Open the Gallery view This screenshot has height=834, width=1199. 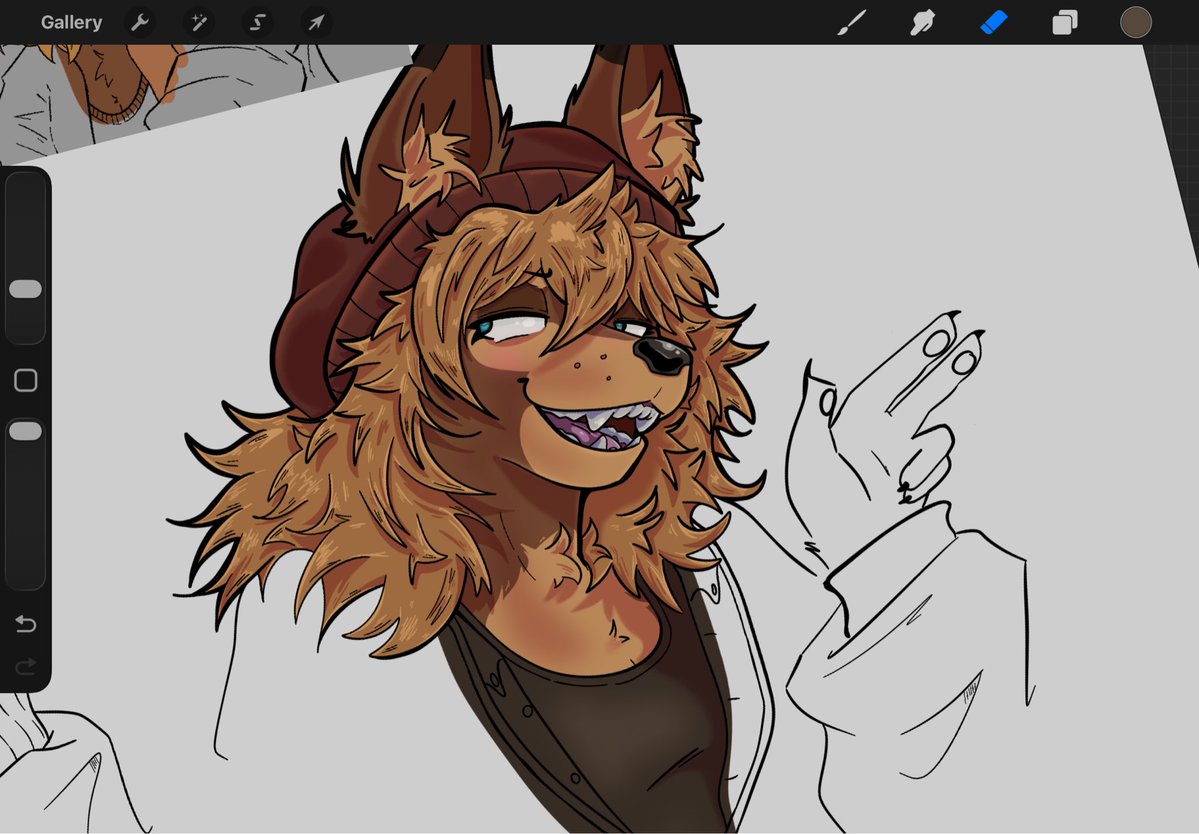pyautogui.click(x=71, y=22)
